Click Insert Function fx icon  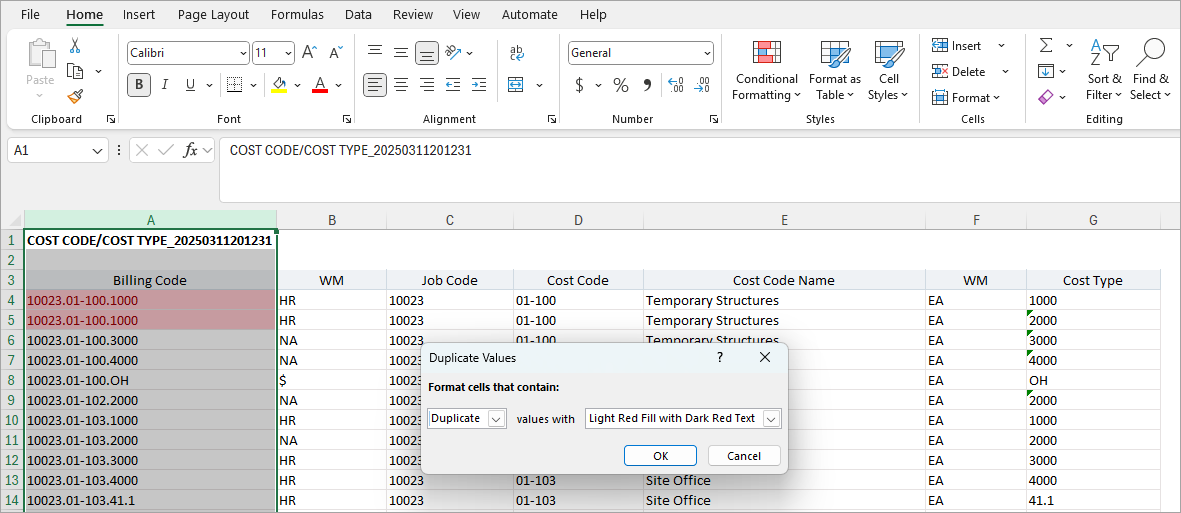189,150
